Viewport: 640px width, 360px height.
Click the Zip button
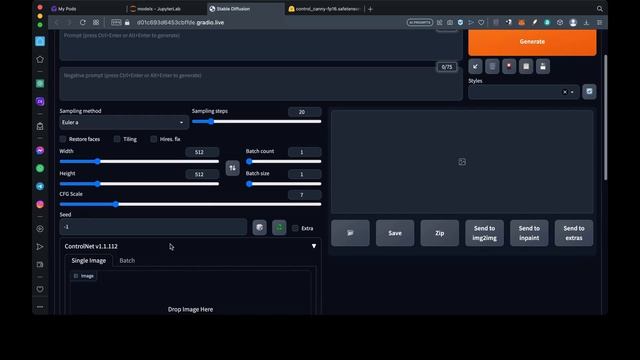pos(440,233)
